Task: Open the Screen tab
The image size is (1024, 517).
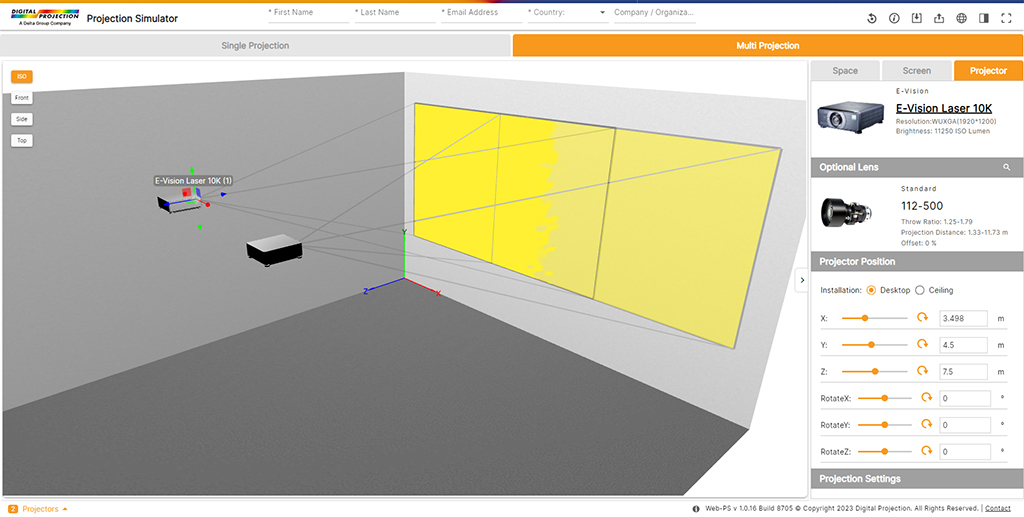Action: (x=916, y=71)
